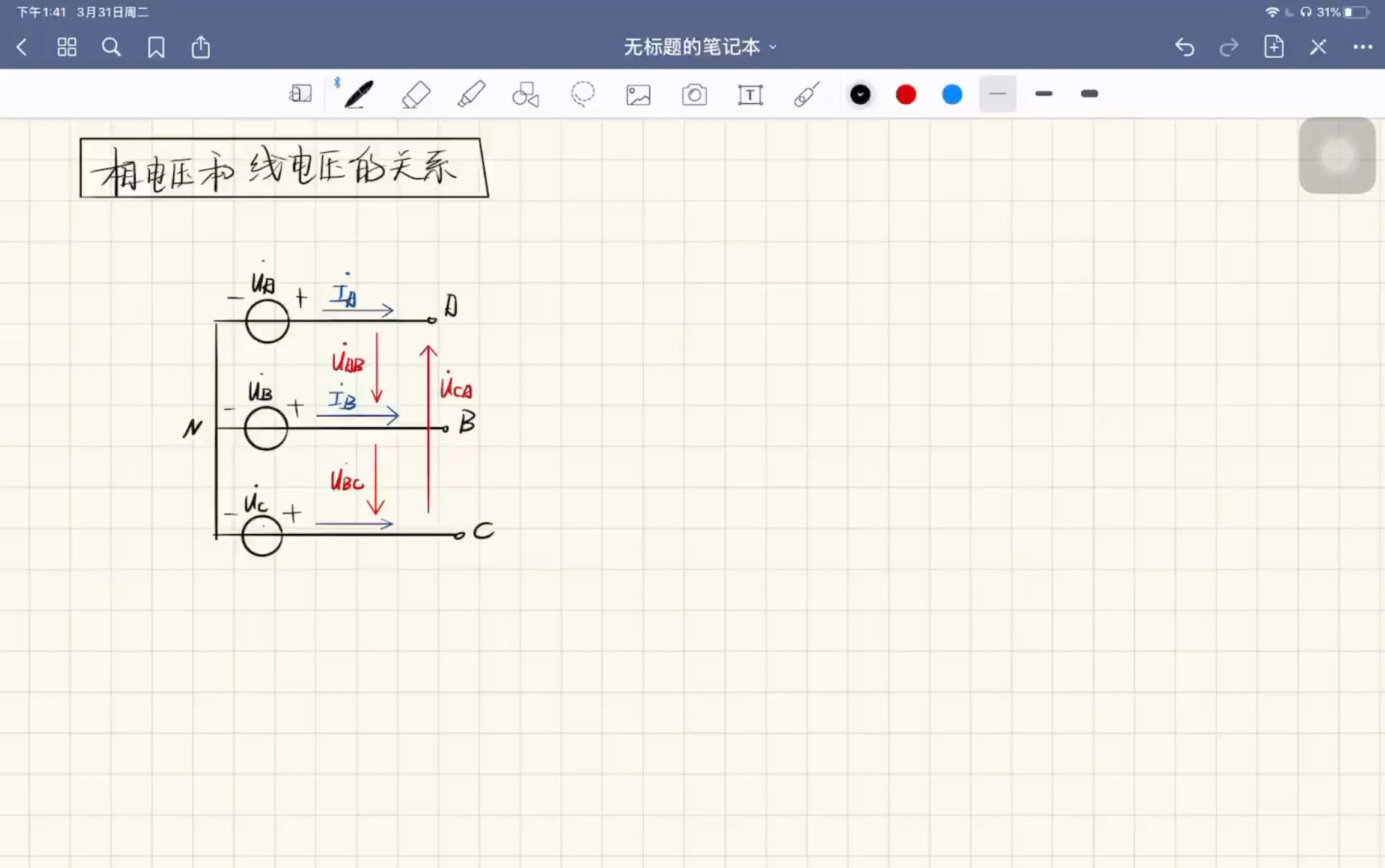This screenshot has width=1385, height=868.
Task: Select the highlighter tool
Action: pos(470,93)
